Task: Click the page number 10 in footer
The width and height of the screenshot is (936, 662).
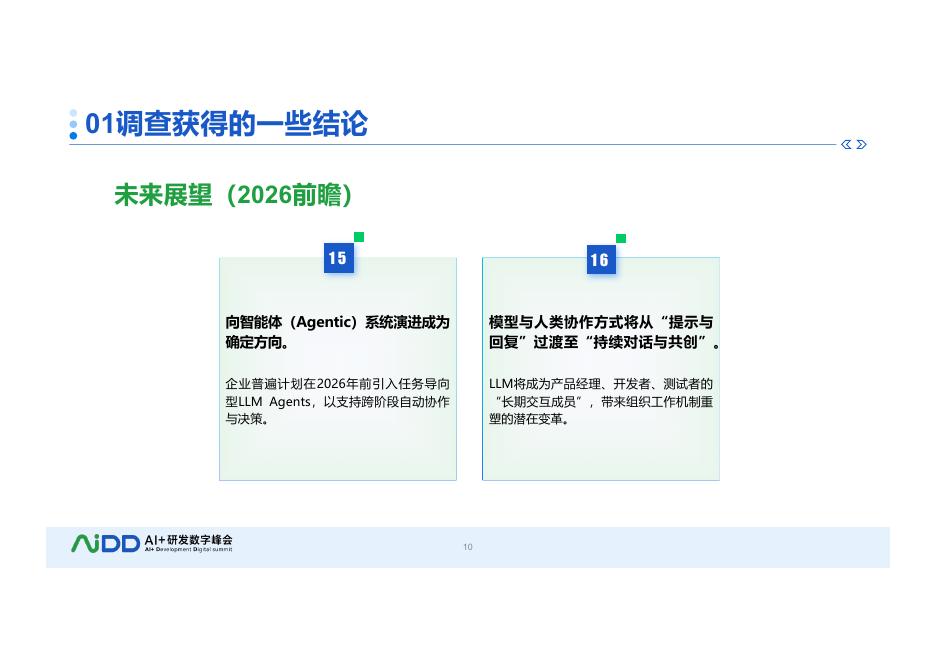Action: pyautogui.click(x=468, y=547)
